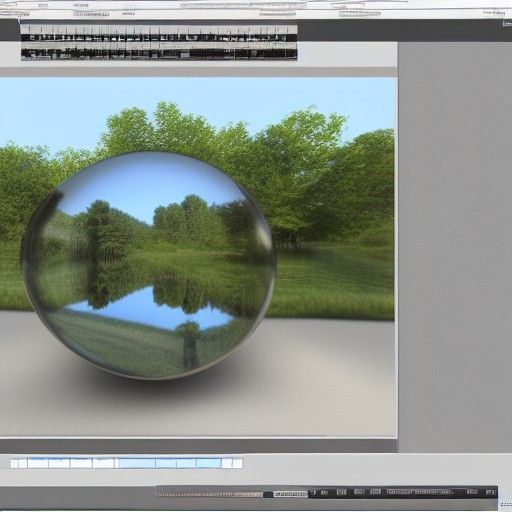The height and width of the screenshot is (512, 512).
Task: Click the hatched progress bar in bottom toolbar
Action: coord(210,494)
